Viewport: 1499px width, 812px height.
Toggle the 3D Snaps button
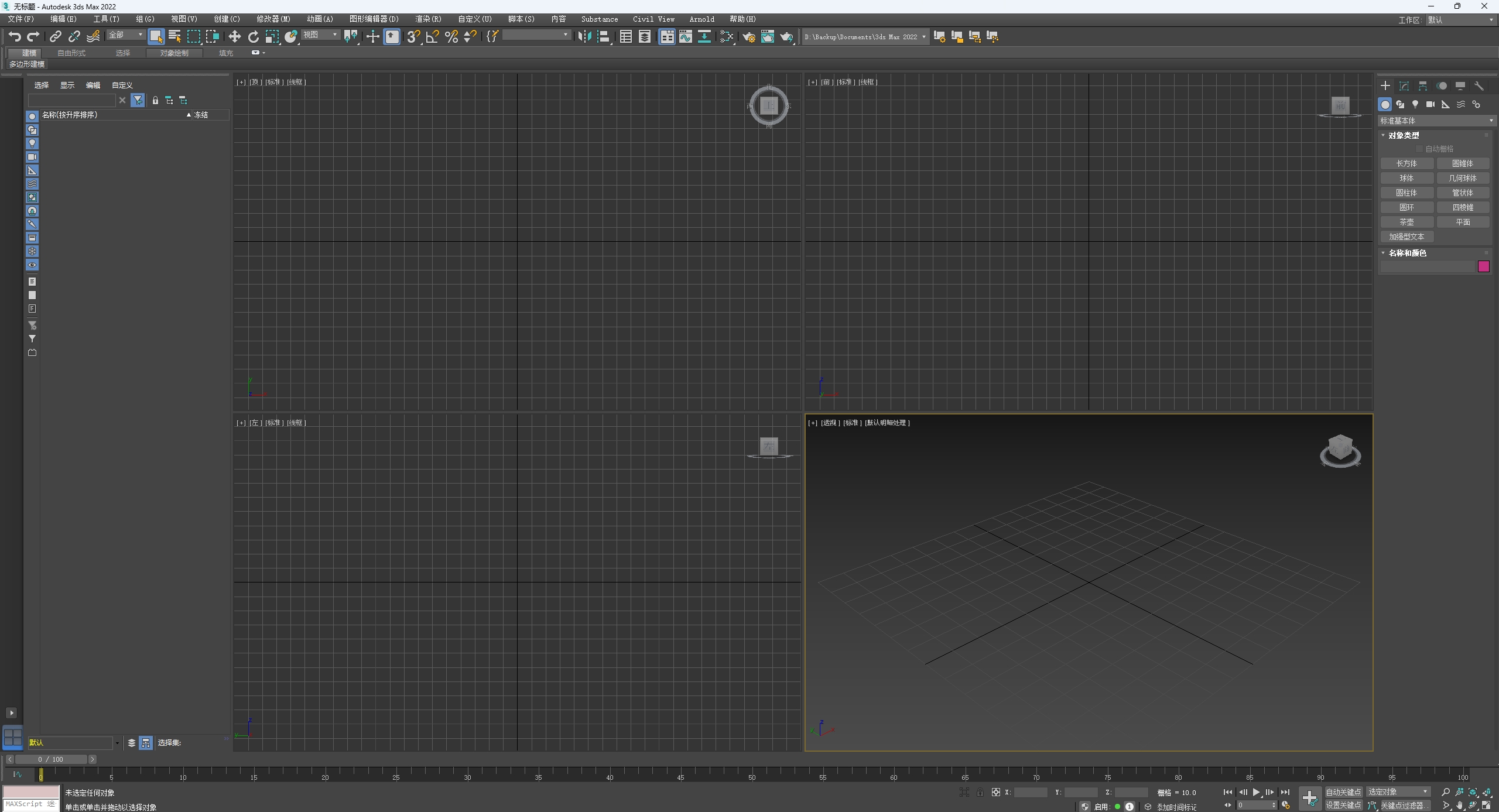point(413,37)
